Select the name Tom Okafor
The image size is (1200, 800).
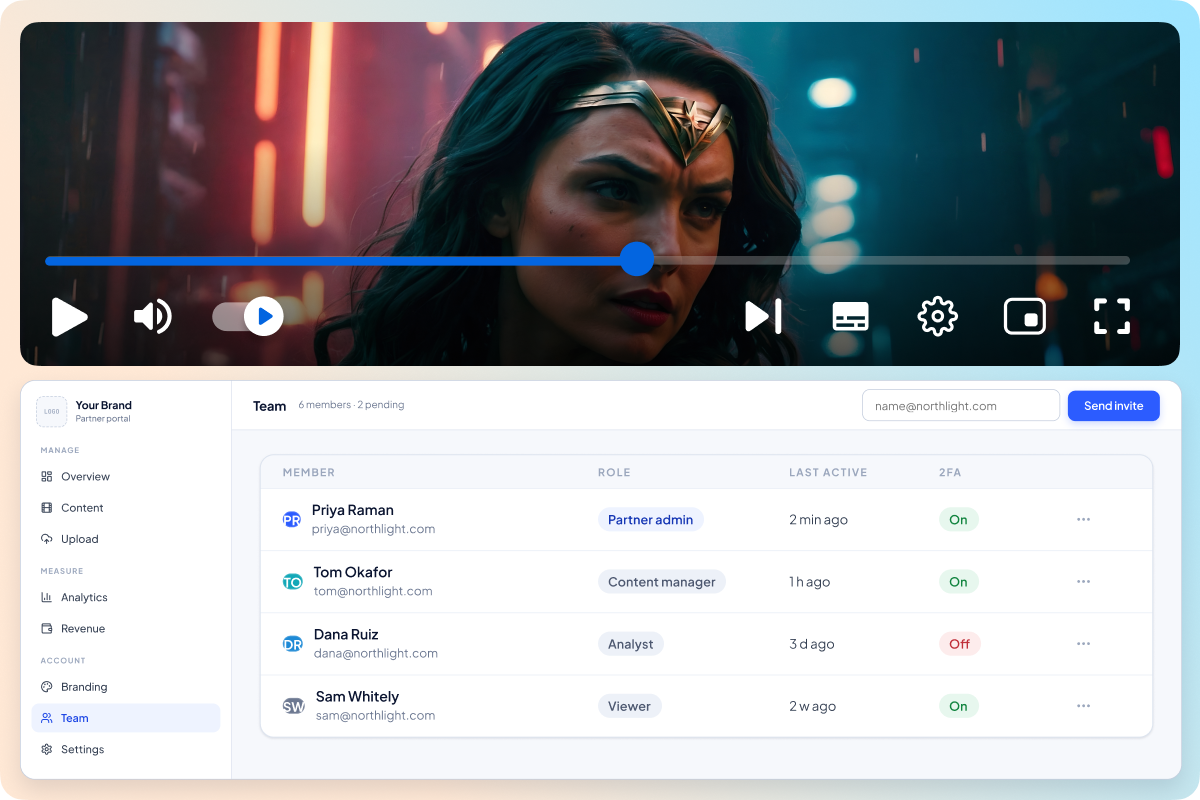(353, 572)
